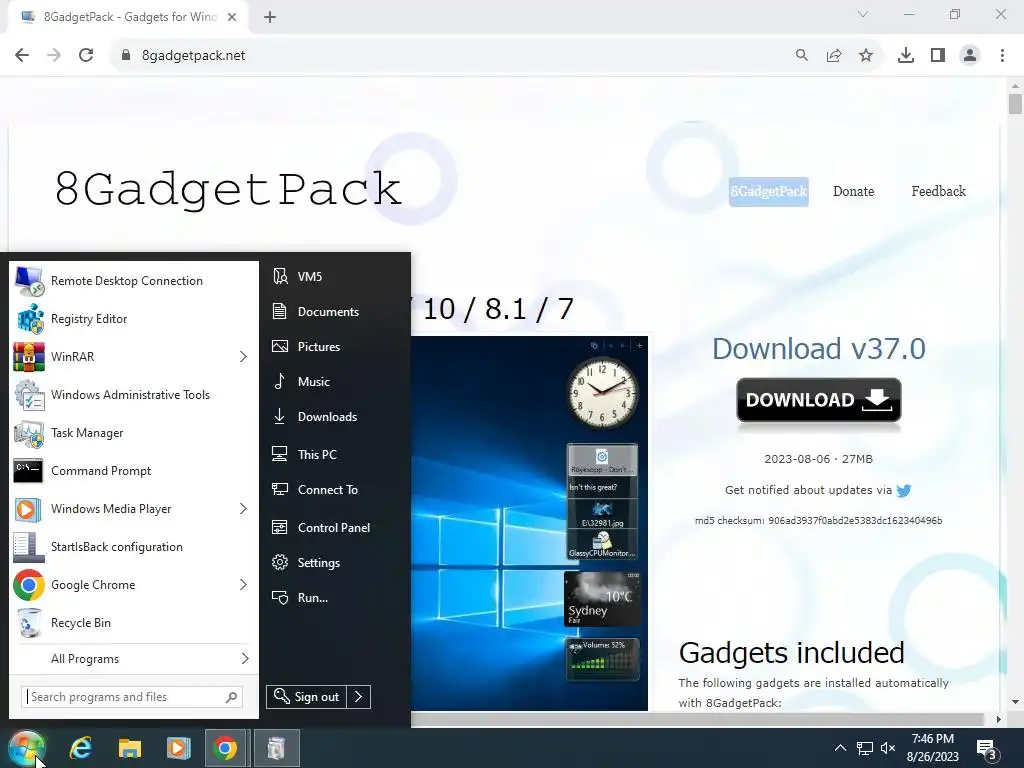The height and width of the screenshot is (768, 1024).
Task: Expand WinRAR jump list arrow
Action: coord(243,357)
